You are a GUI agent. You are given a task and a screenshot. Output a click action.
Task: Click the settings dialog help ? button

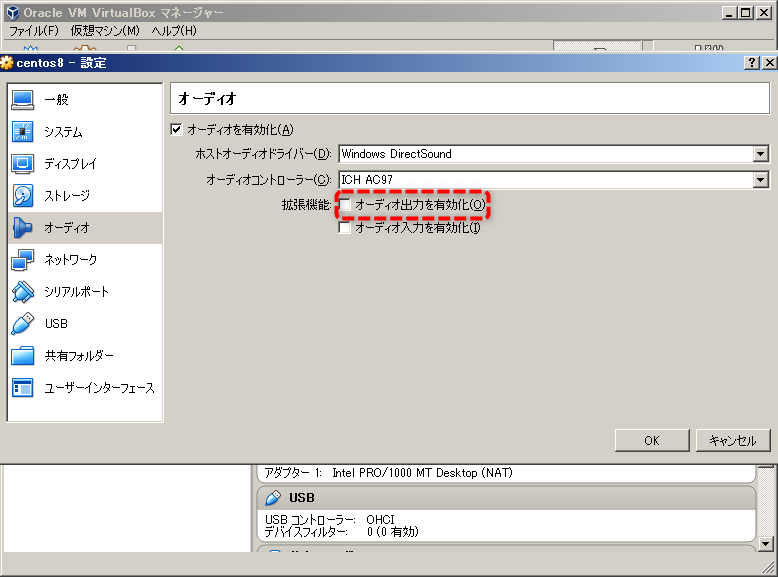click(751, 63)
